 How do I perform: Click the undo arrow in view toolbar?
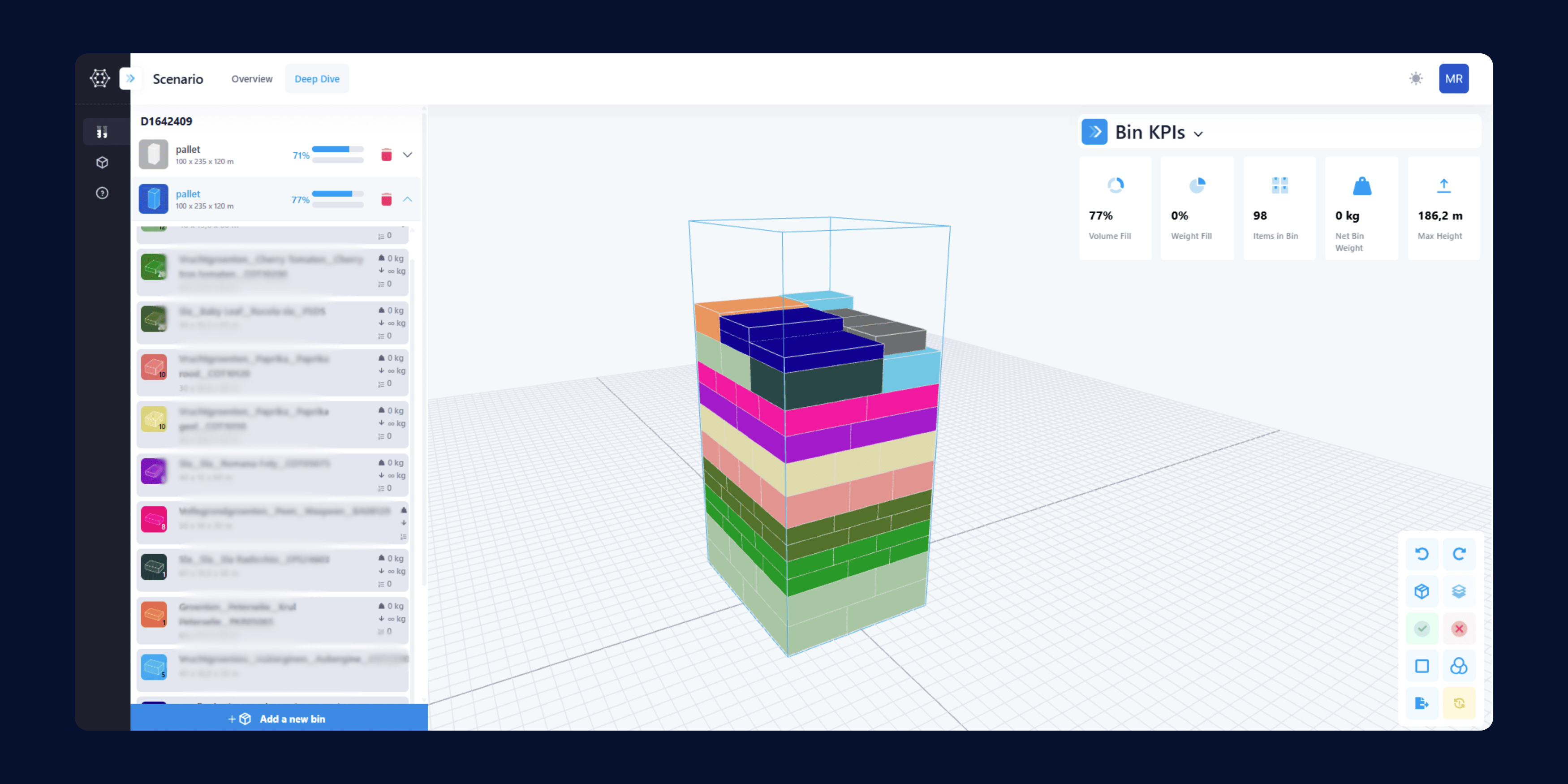pos(1422,554)
